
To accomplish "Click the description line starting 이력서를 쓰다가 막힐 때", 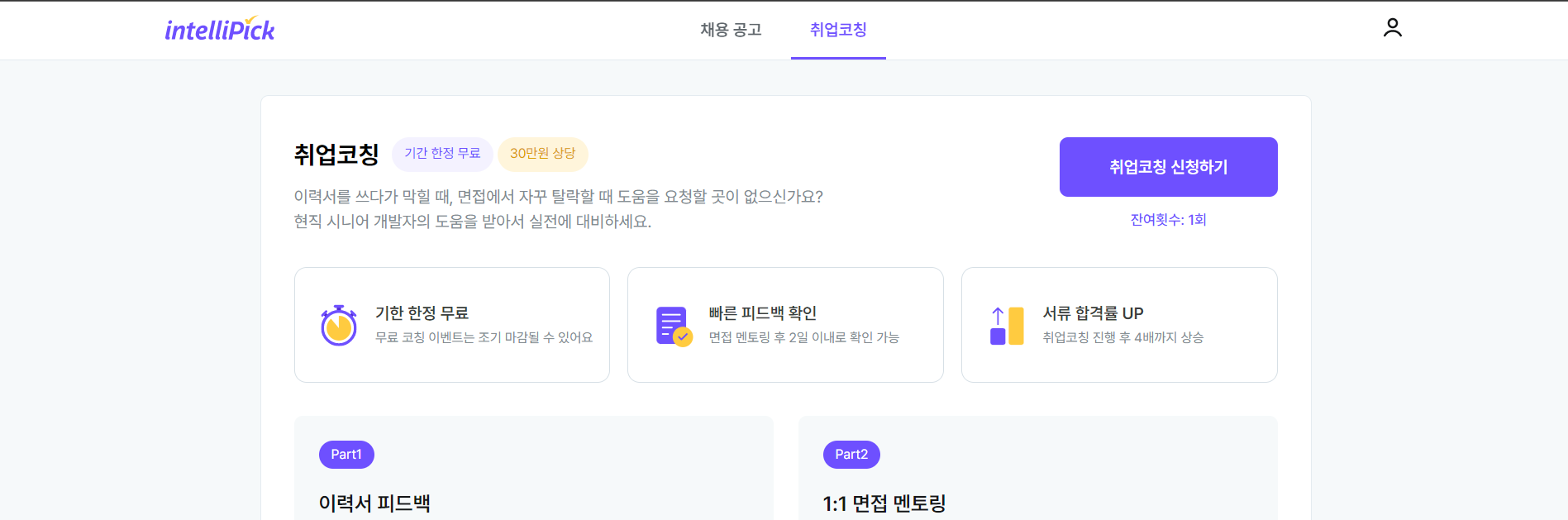I will 559,197.
